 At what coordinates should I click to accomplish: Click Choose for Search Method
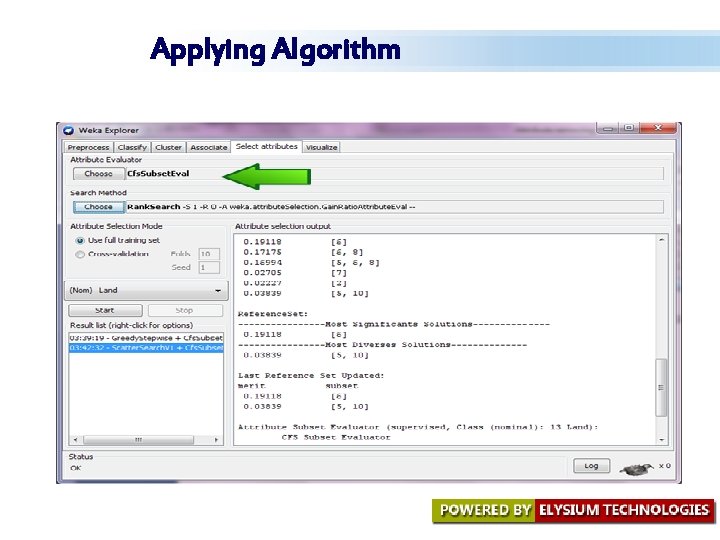click(x=98, y=207)
